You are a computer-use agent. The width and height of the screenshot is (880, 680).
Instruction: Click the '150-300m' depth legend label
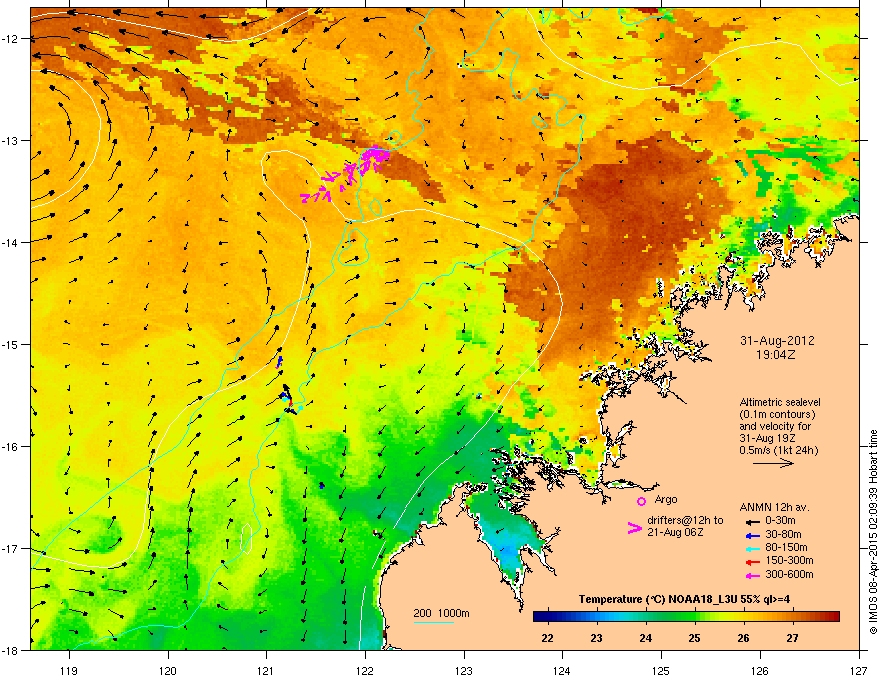(789, 561)
